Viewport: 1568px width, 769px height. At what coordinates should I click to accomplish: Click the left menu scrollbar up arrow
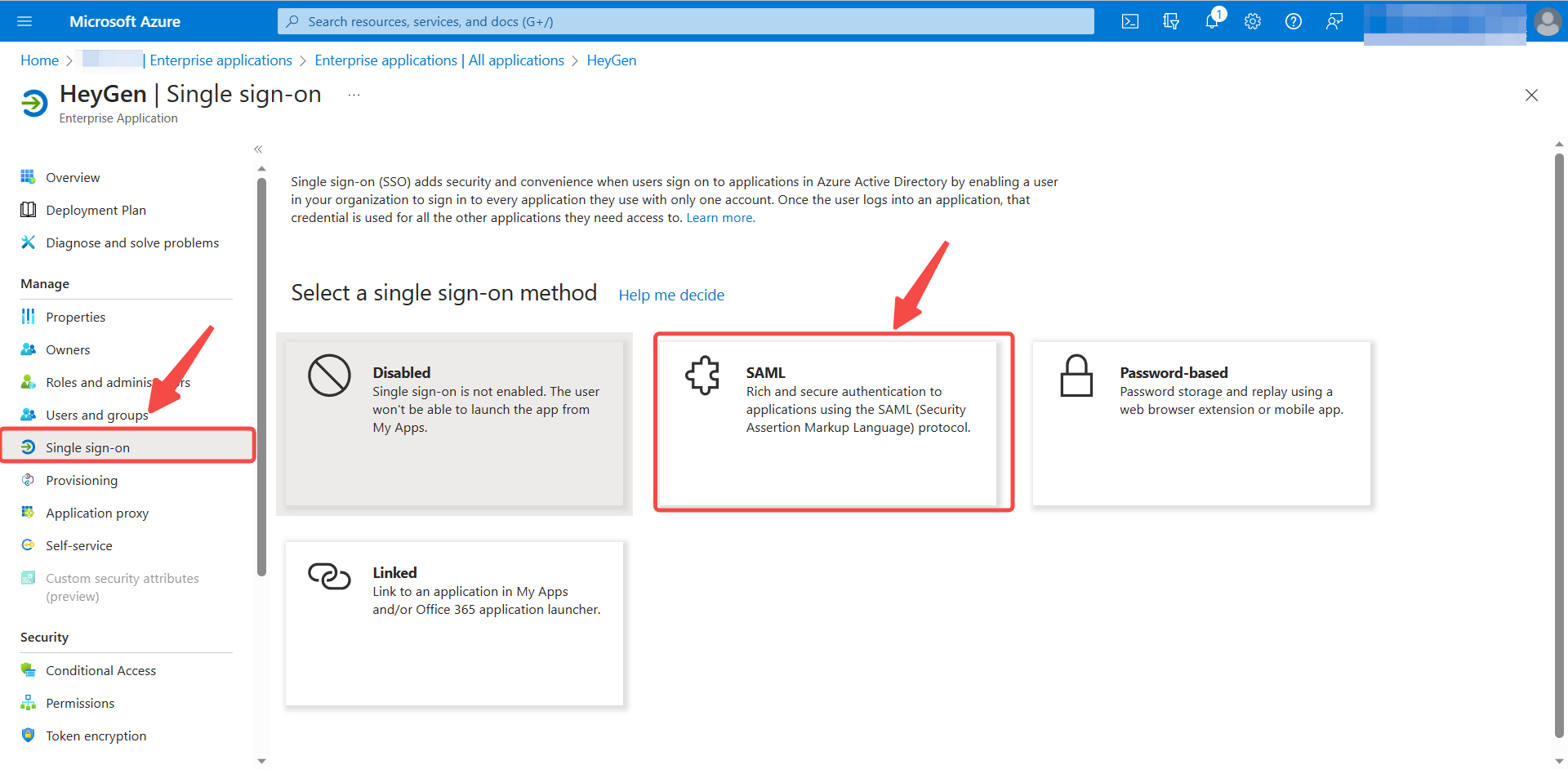261,169
